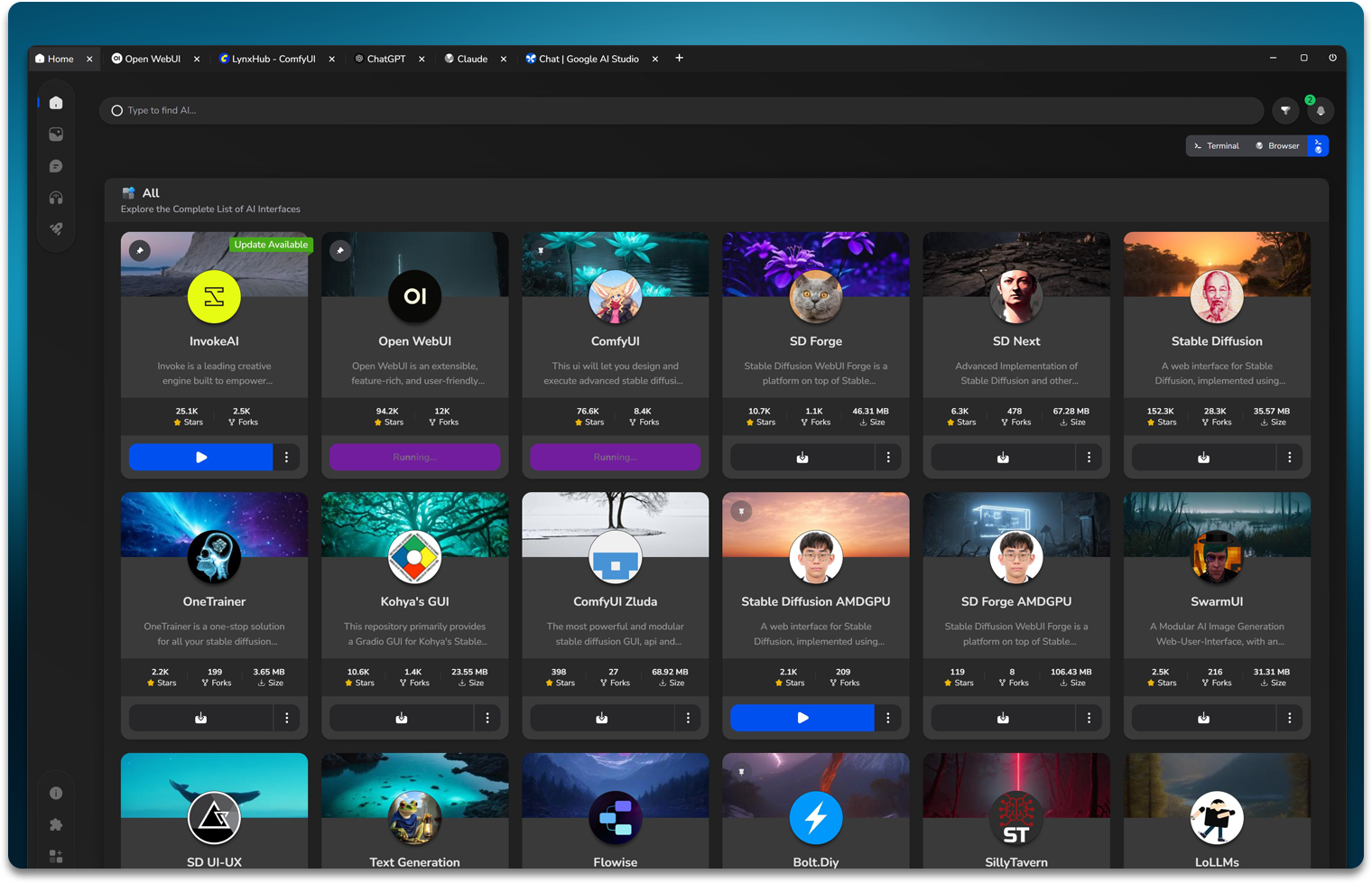The width and height of the screenshot is (1372, 883).
Task: Click 'Explore the Complete List of AI Interfaces'
Action: pos(210,209)
